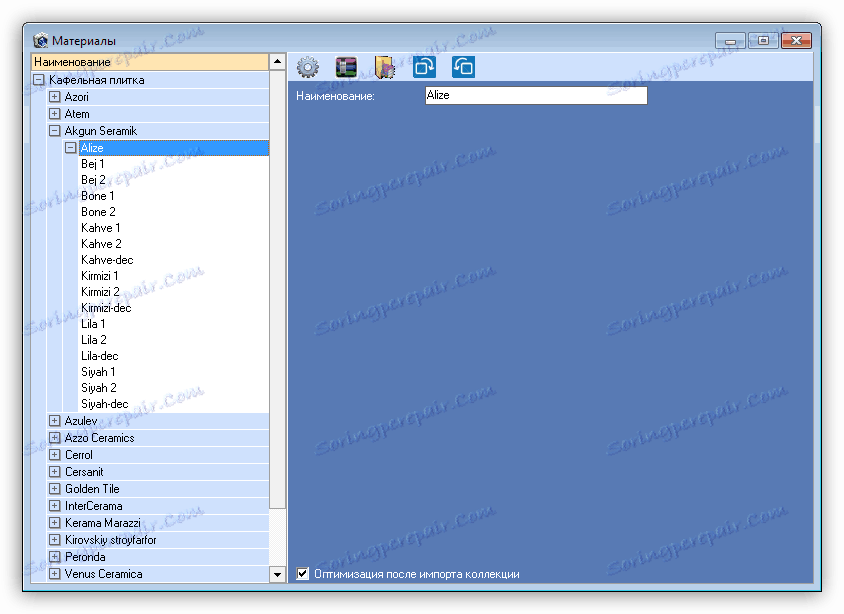Click the Материалы window title icon
This screenshot has width=844, height=614.
pyautogui.click(x=40, y=40)
